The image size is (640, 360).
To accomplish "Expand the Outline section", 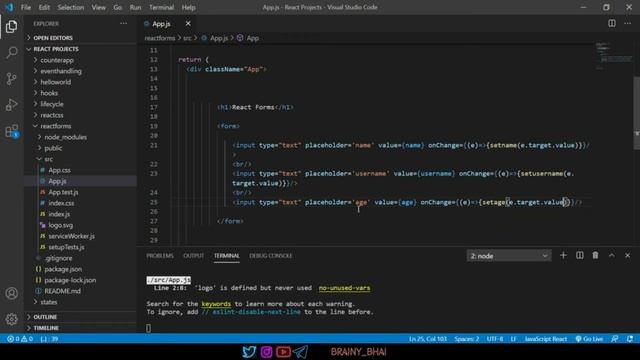I will (80, 317).
